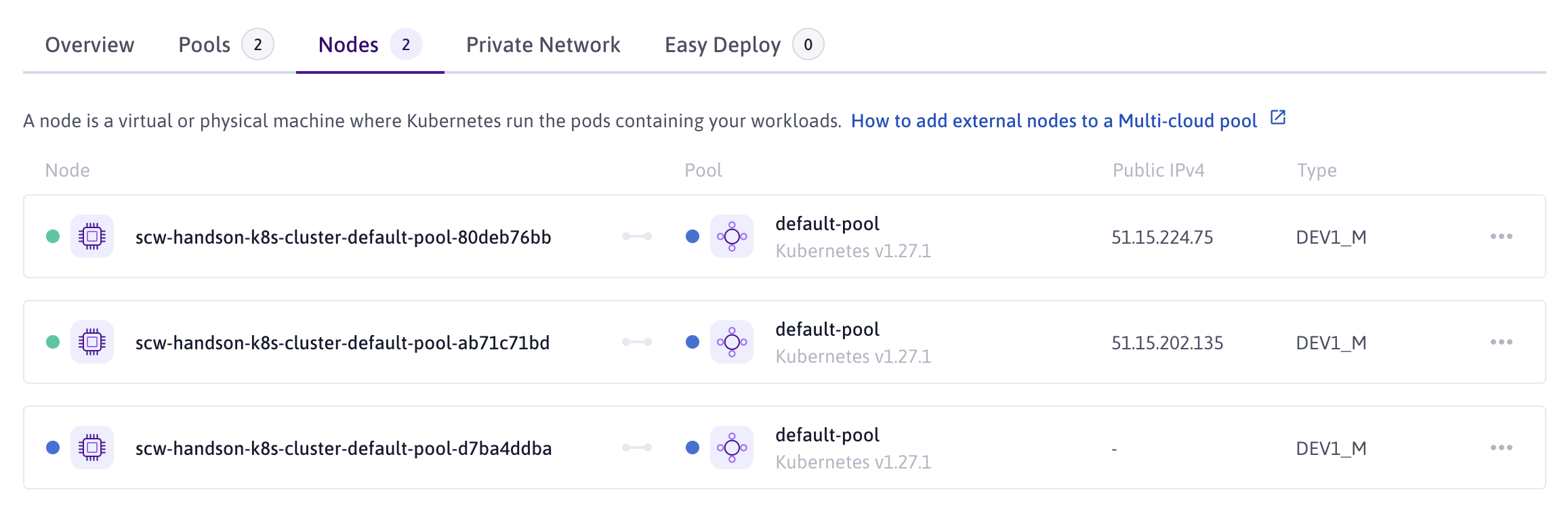
Task: Click pool icon in third node row
Action: pyautogui.click(x=732, y=447)
